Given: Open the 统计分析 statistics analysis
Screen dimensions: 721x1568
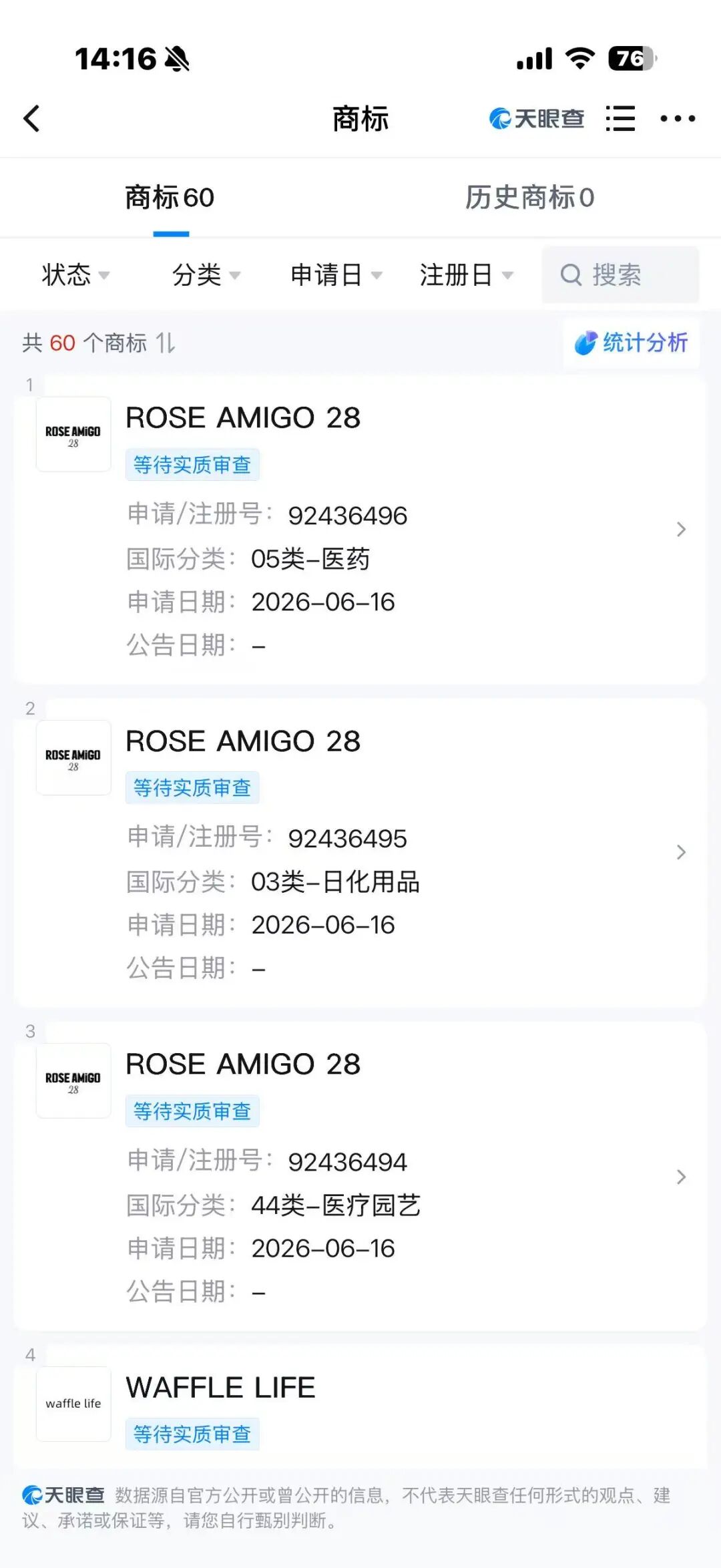Looking at the screenshot, I should pyautogui.click(x=632, y=343).
